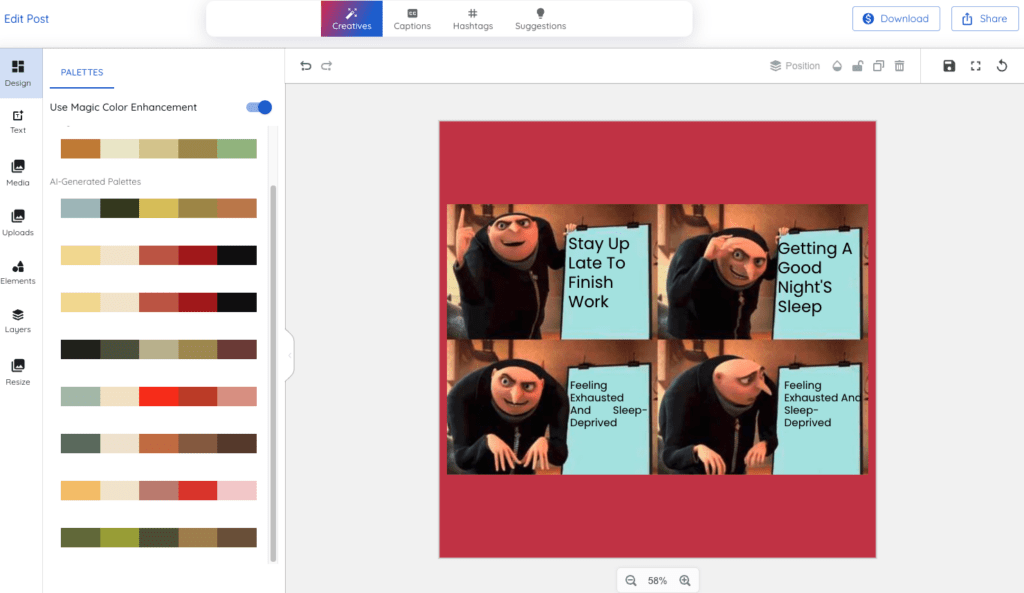1024x593 pixels.
Task: Apply the gray-blue and dark olive palette
Action: 159,208
